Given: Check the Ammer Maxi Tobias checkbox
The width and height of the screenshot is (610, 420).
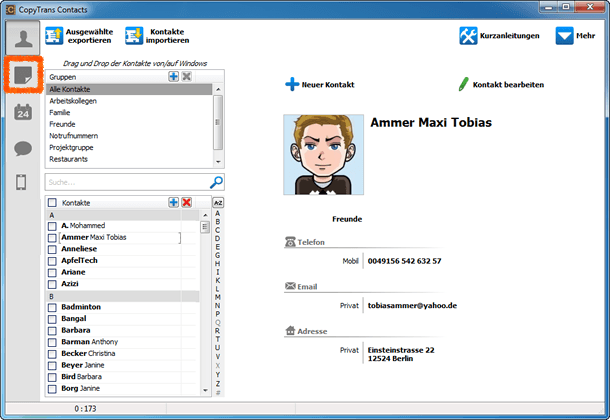Looking at the screenshot, I should (52, 238).
